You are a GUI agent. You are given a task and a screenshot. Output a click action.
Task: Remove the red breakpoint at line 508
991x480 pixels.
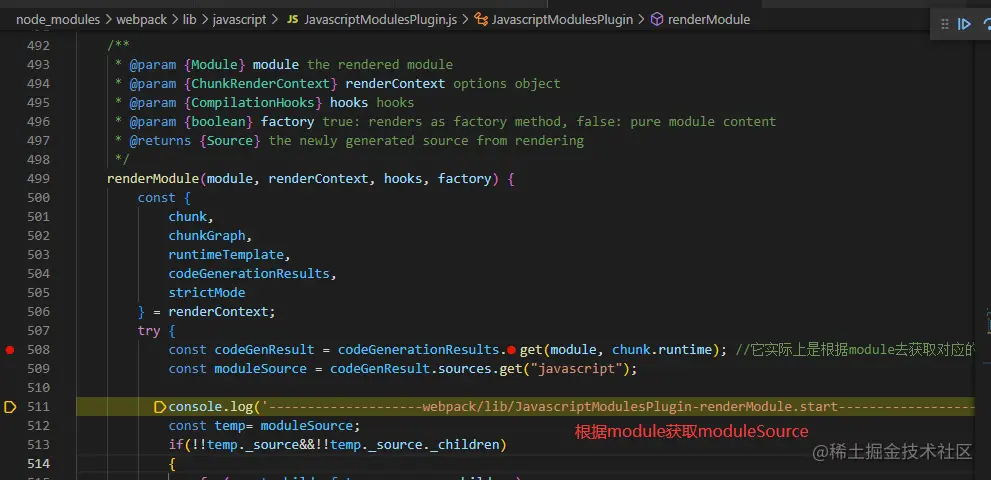9,350
